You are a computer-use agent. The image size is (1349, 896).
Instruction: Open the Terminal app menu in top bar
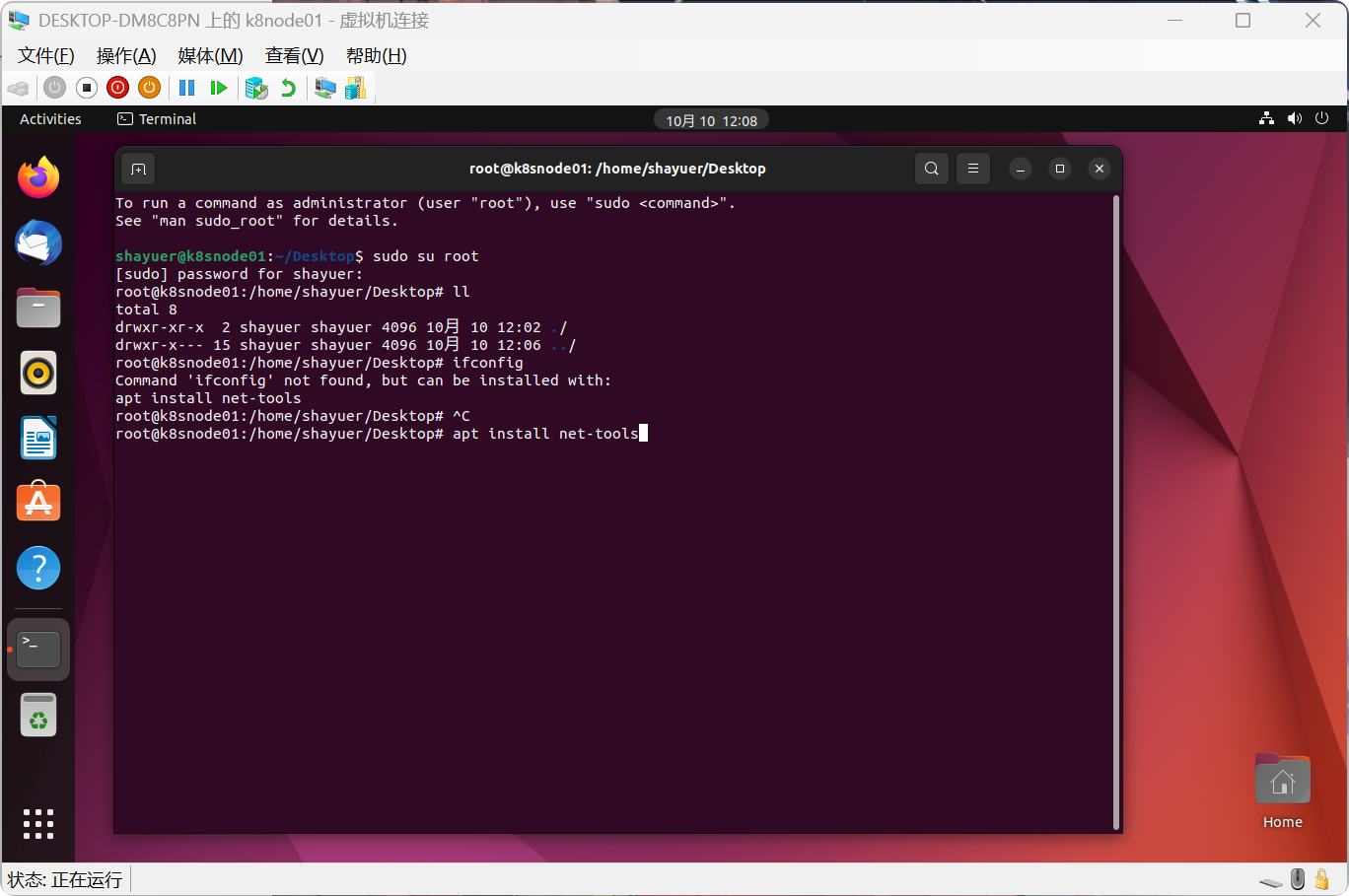(x=157, y=119)
